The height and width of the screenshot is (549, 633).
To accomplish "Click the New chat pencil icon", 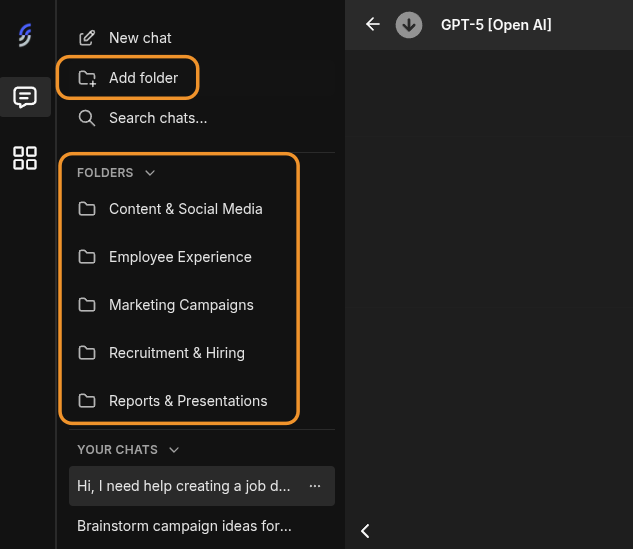I will [x=87, y=38].
